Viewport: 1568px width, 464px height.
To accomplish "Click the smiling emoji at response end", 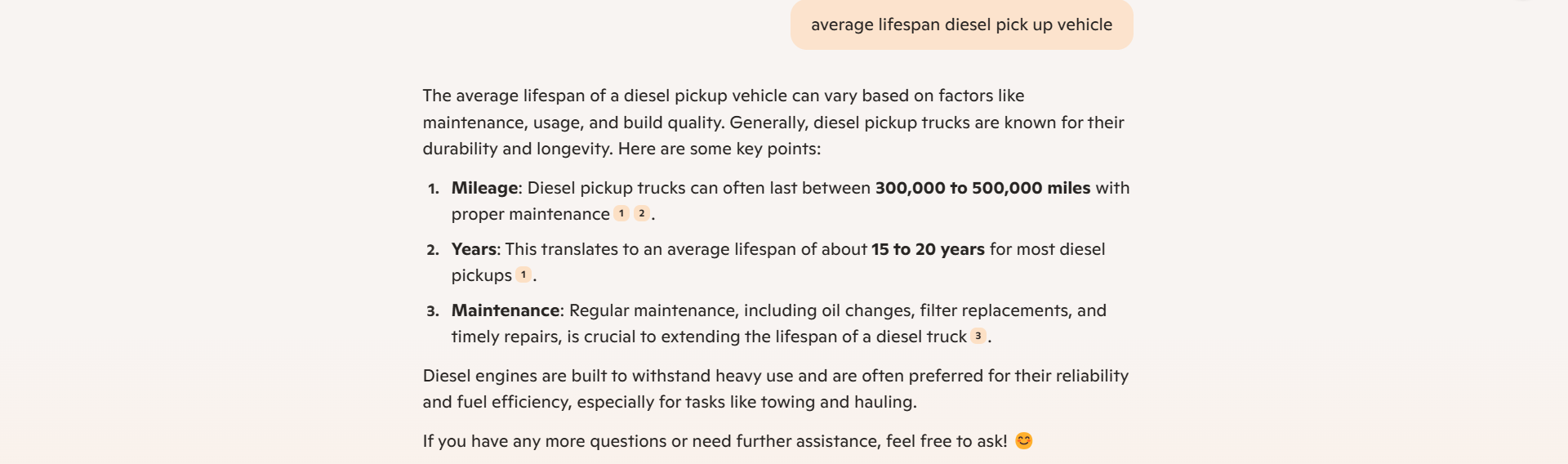I will (x=1024, y=441).
